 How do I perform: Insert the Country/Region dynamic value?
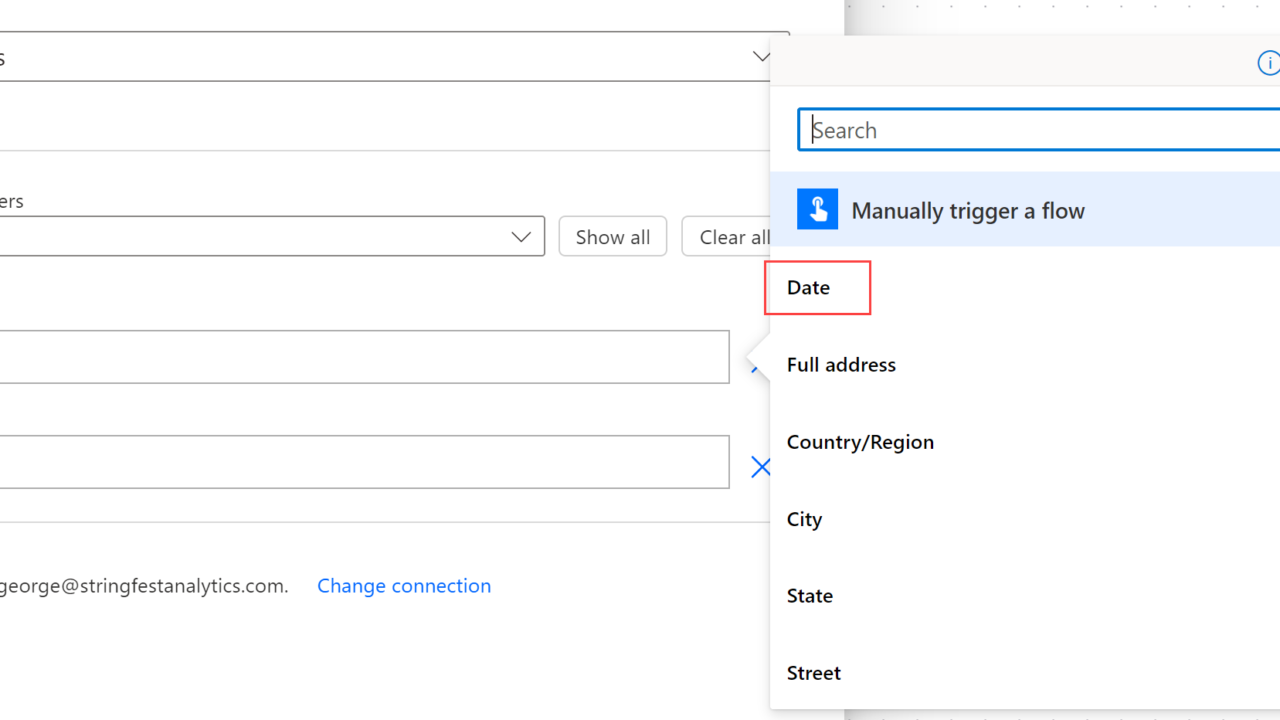click(860, 442)
